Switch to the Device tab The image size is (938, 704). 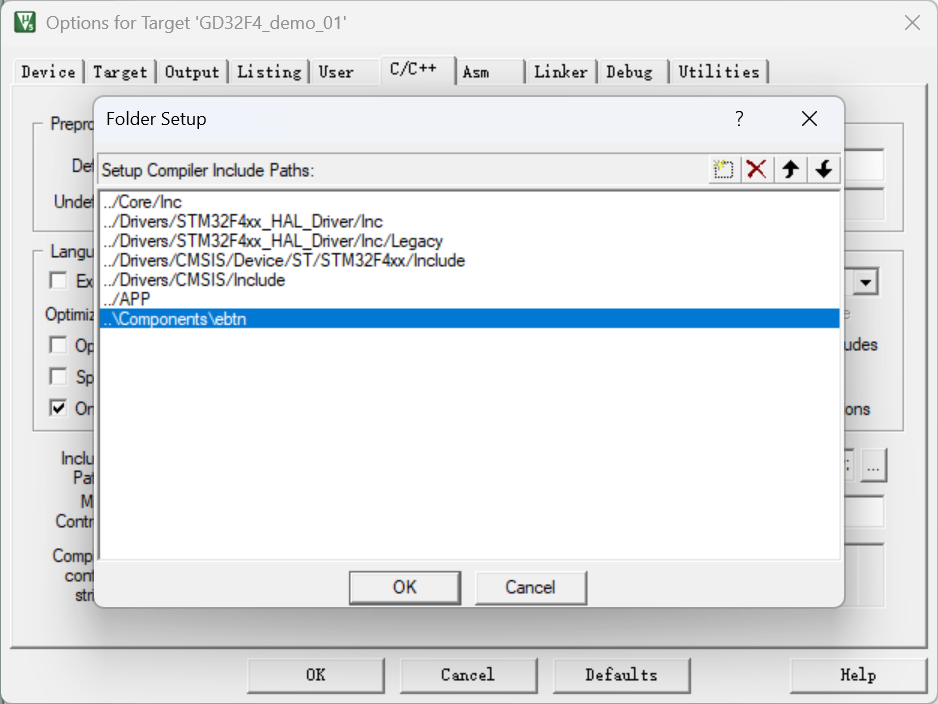tap(48, 72)
